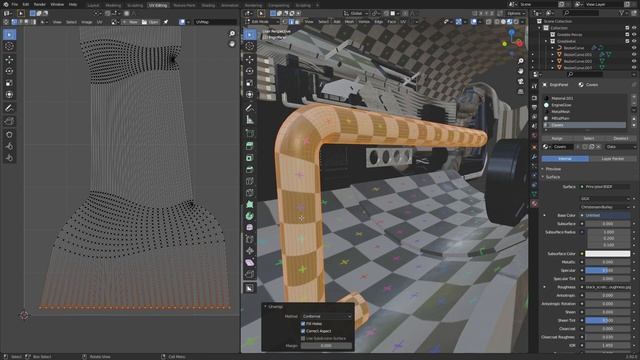Open the Christensen-Burley subsurface method dropdown
This screenshot has width=640, height=360.
pos(606,207)
